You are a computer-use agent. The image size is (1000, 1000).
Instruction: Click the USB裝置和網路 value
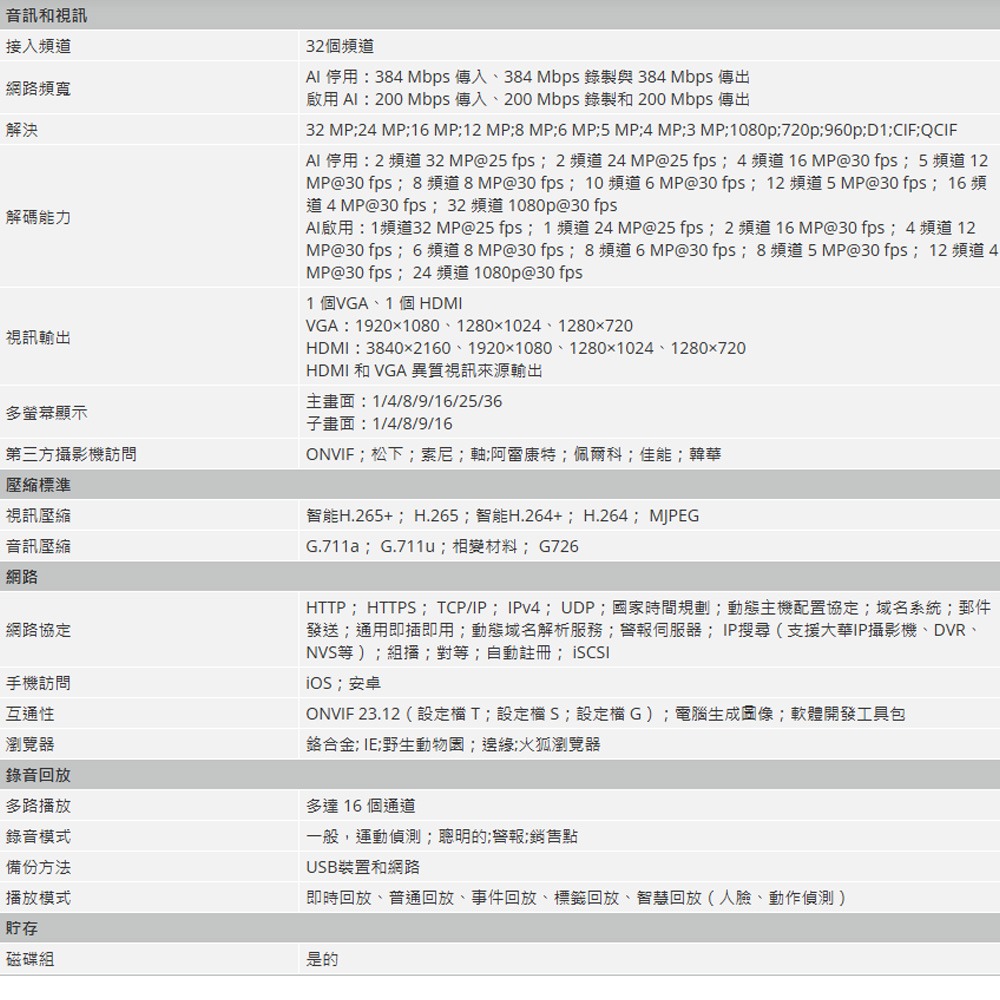pos(363,867)
